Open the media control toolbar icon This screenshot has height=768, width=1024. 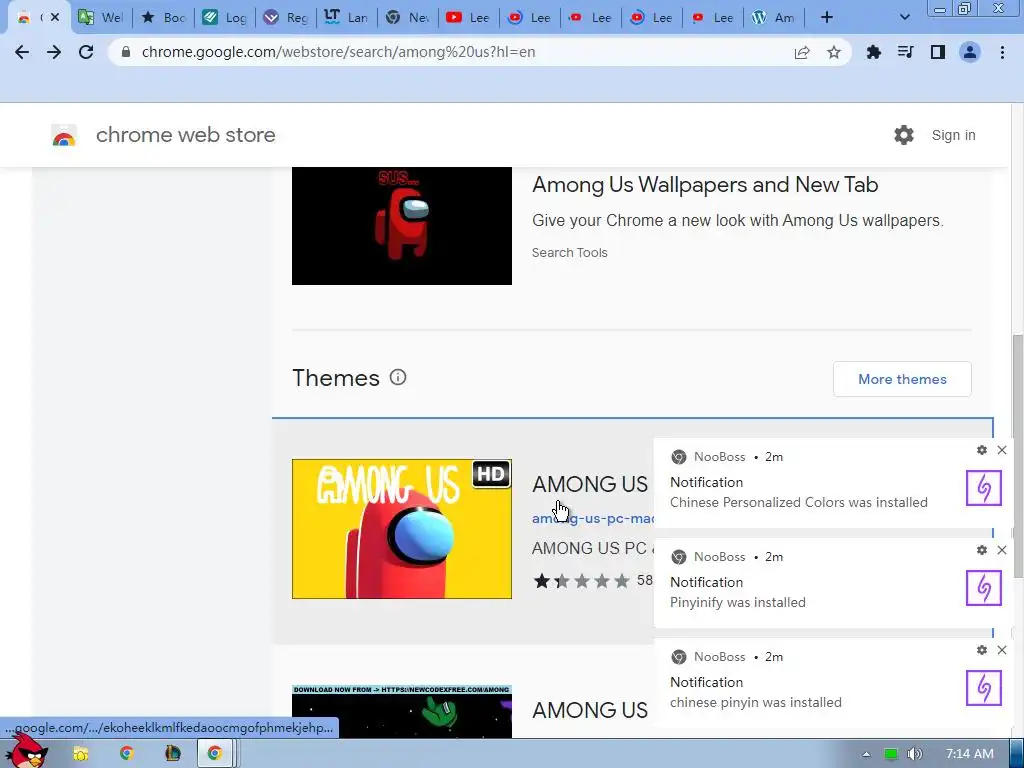tap(905, 52)
